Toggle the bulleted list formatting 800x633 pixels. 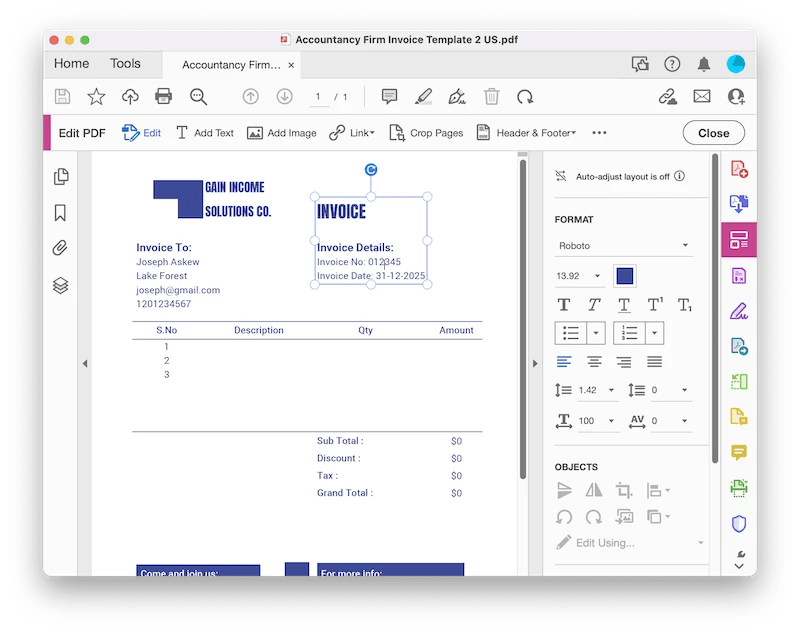coord(571,331)
